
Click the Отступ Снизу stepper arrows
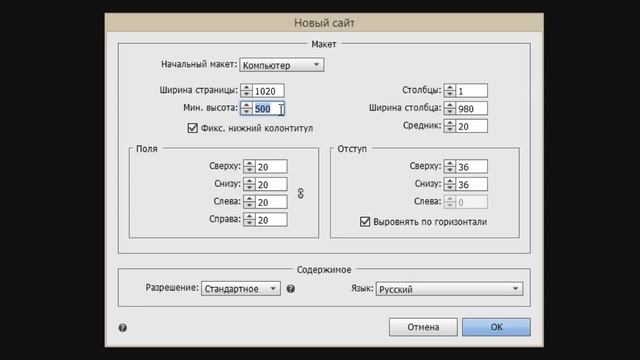(x=450, y=184)
